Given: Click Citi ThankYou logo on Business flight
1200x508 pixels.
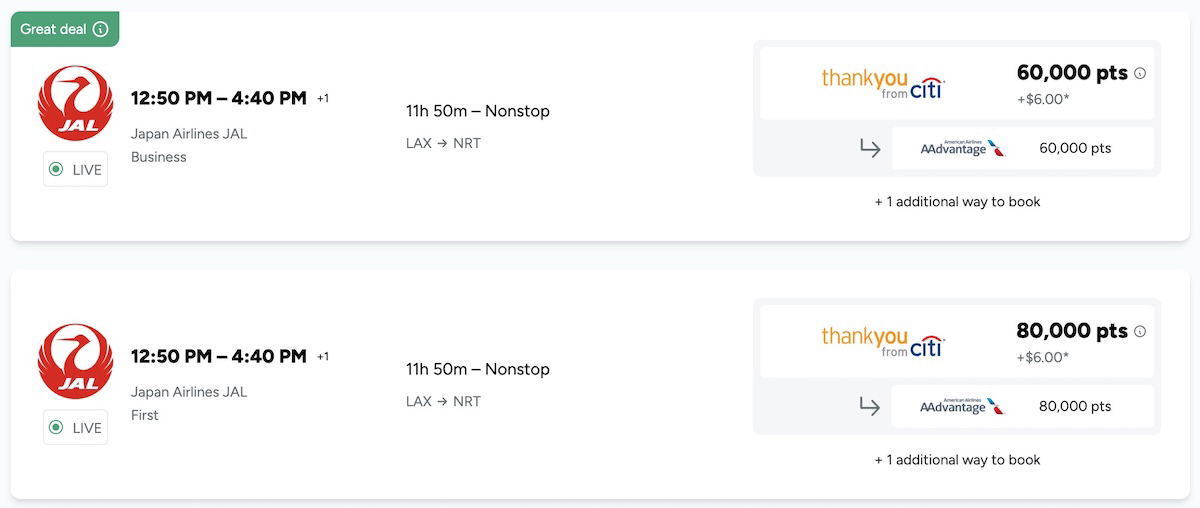Looking at the screenshot, I should click(x=882, y=83).
